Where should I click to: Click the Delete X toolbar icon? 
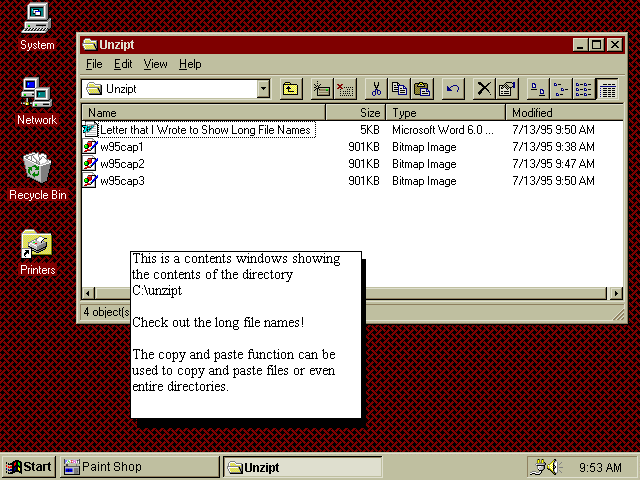484,89
